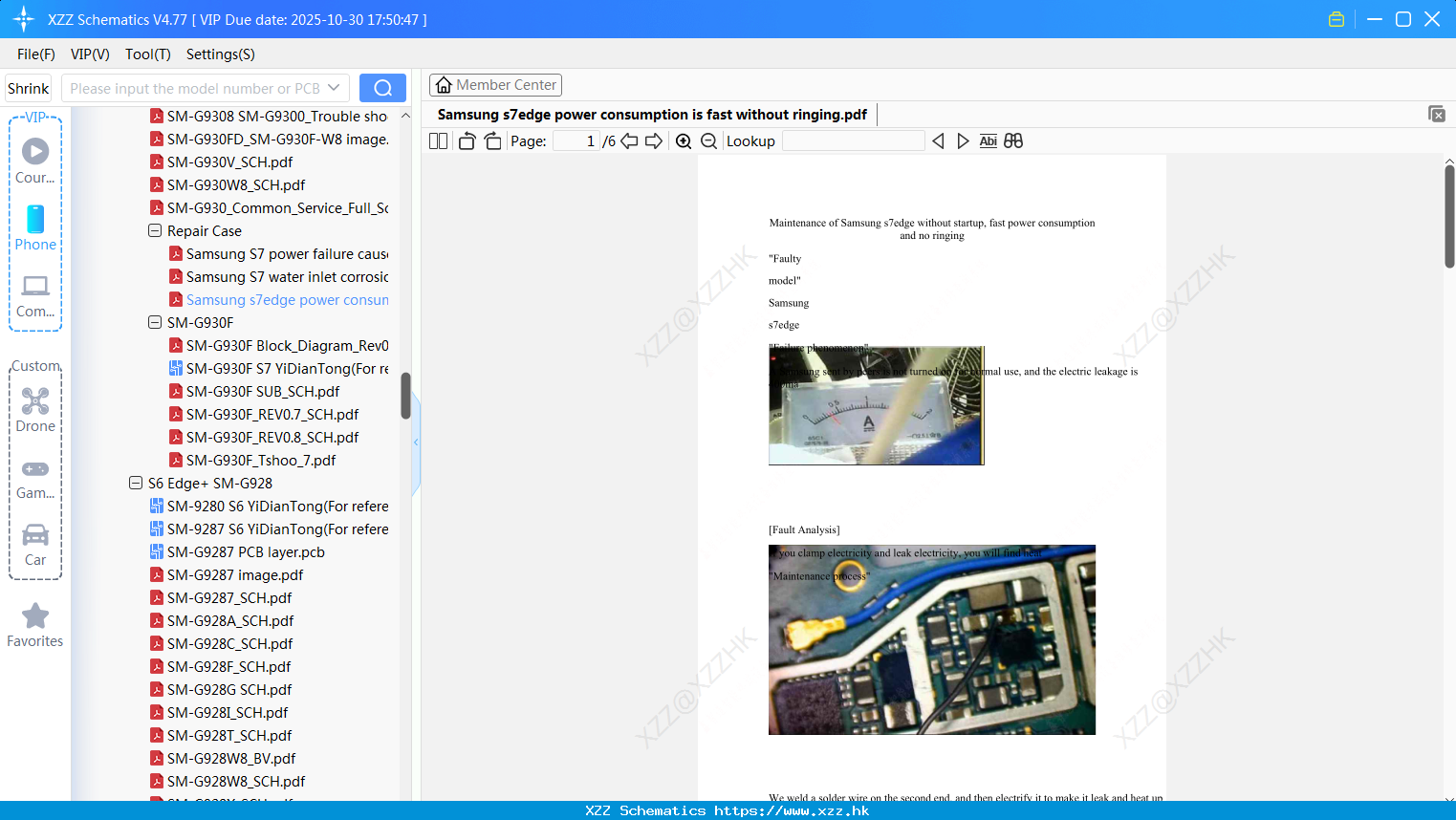Open SM-G930F_REV0.8_SCH.pdf
This screenshot has width=1456, height=820.
click(x=264, y=438)
